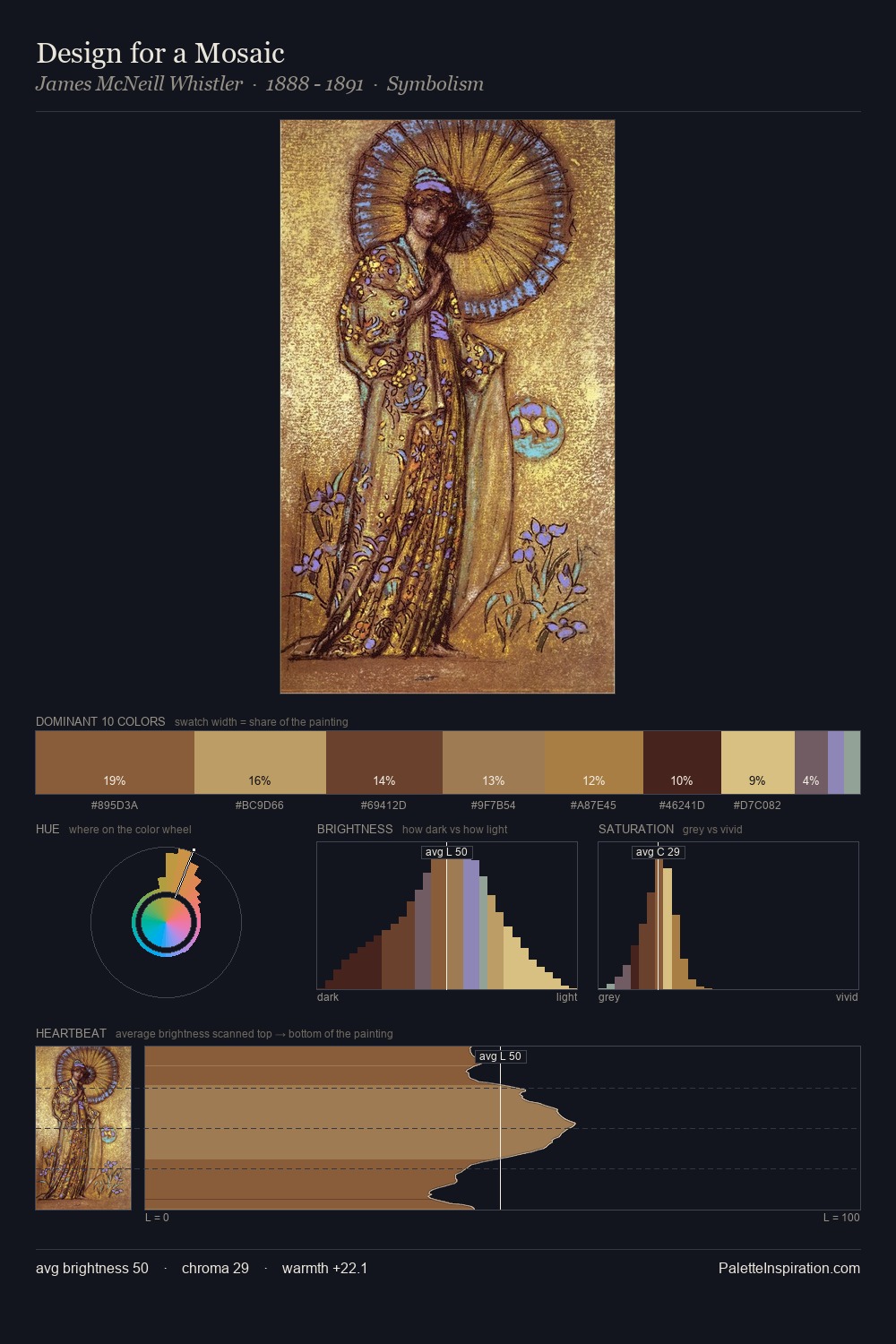This screenshot has width=896, height=1344.
Task: Select the 19% swatch #895D3A
Action: coord(115,762)
